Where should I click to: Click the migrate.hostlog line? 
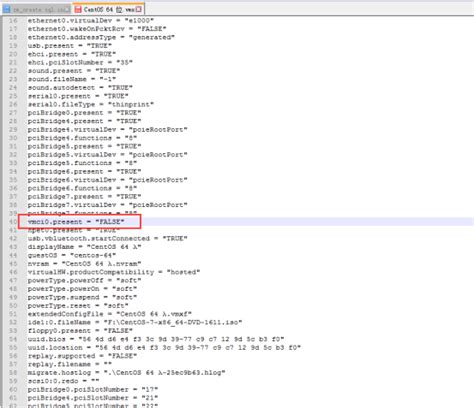[127, 373]
